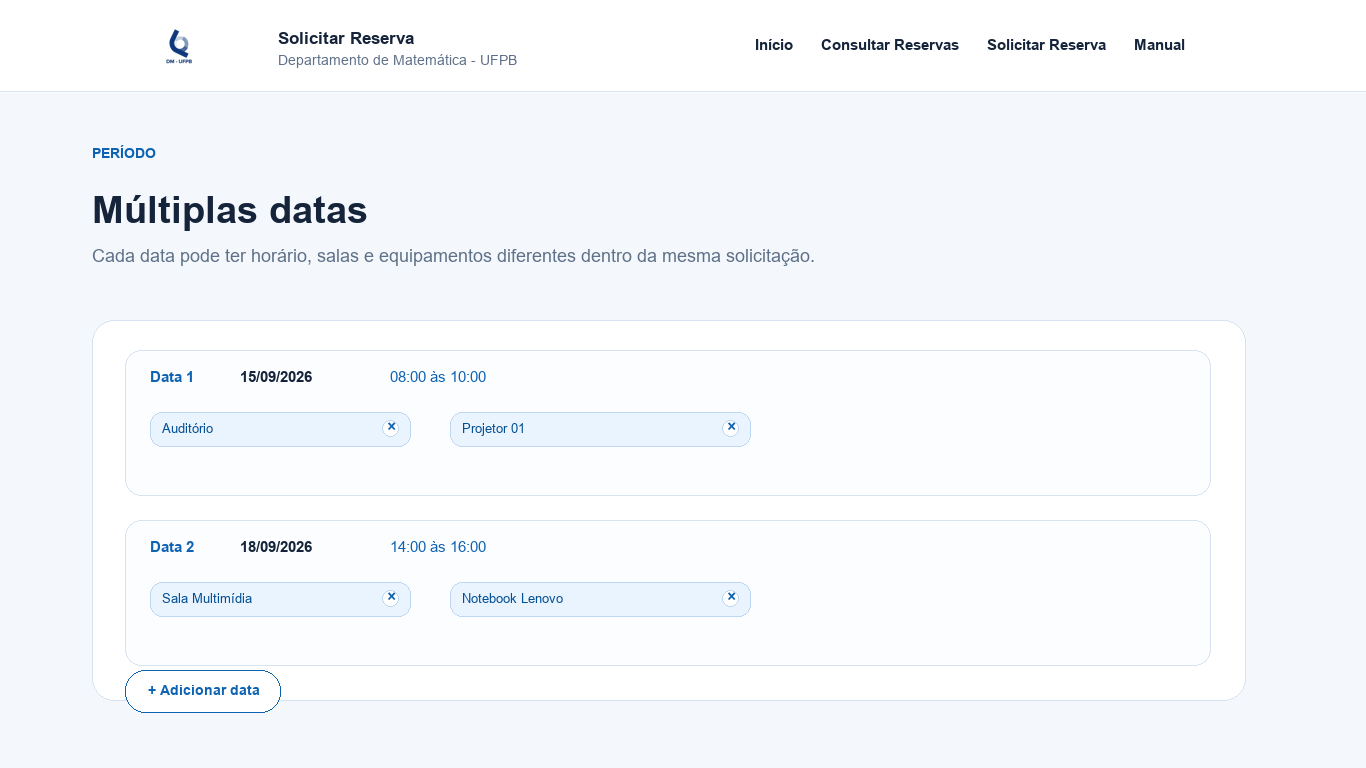Open the Início menu item
The height and width of the screenshot is (768, 1366).
tap(774, 45)
